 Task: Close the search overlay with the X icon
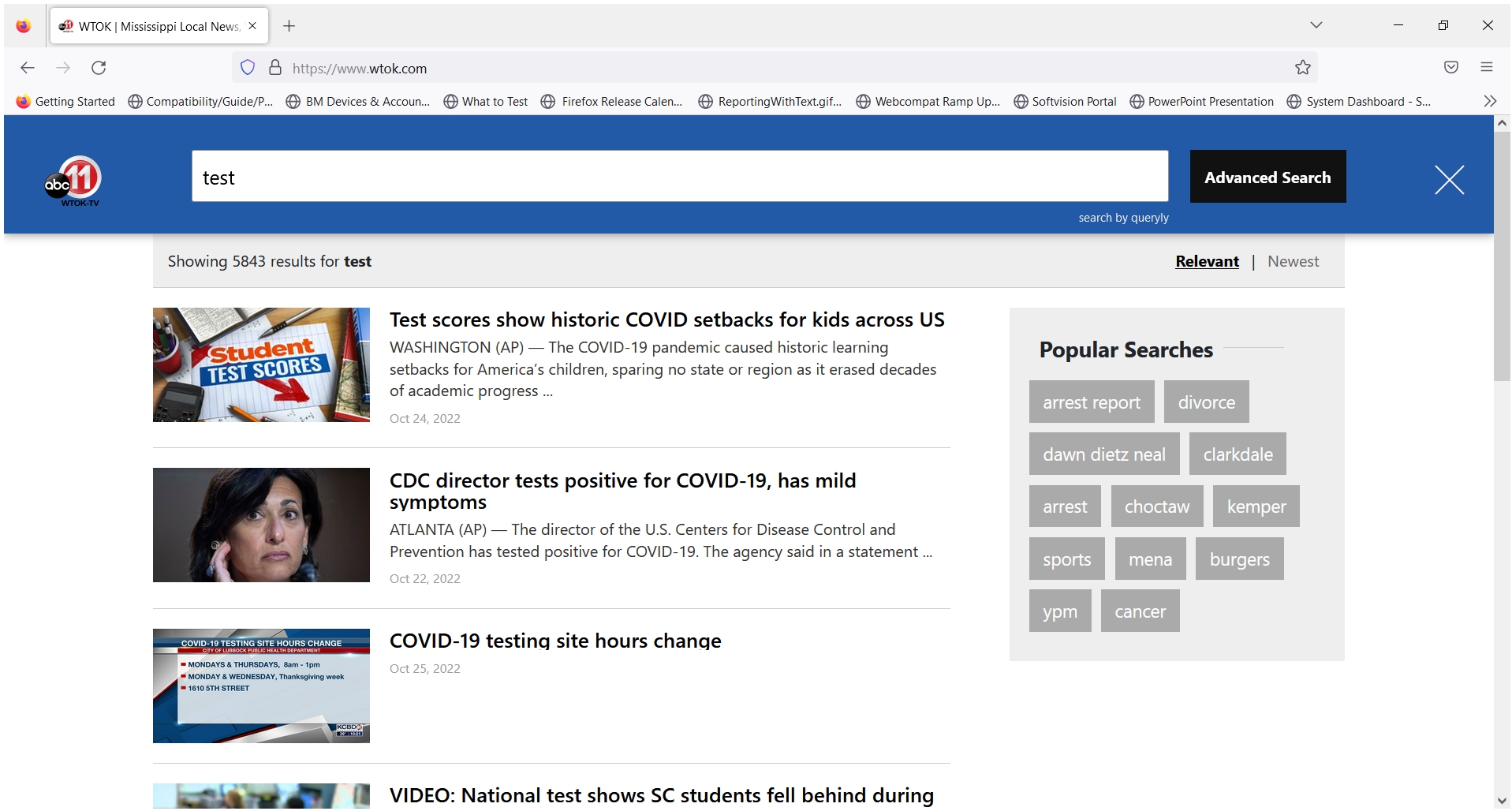[x=1449, y=180]
